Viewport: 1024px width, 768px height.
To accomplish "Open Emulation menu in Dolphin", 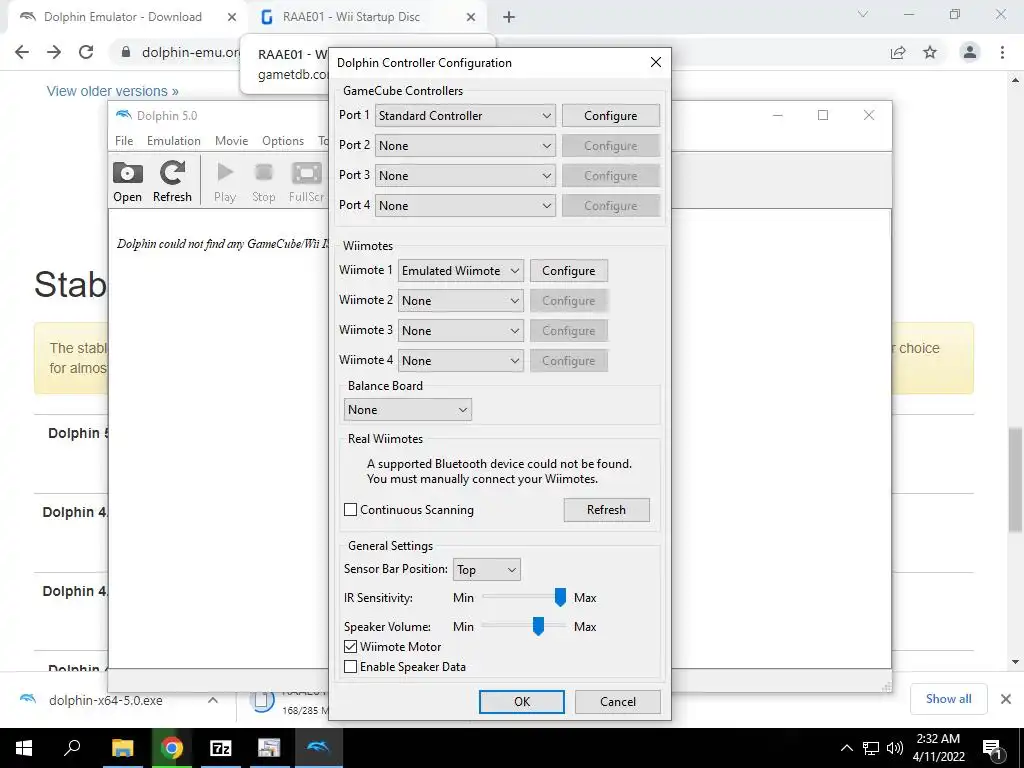I will point(174,140).
